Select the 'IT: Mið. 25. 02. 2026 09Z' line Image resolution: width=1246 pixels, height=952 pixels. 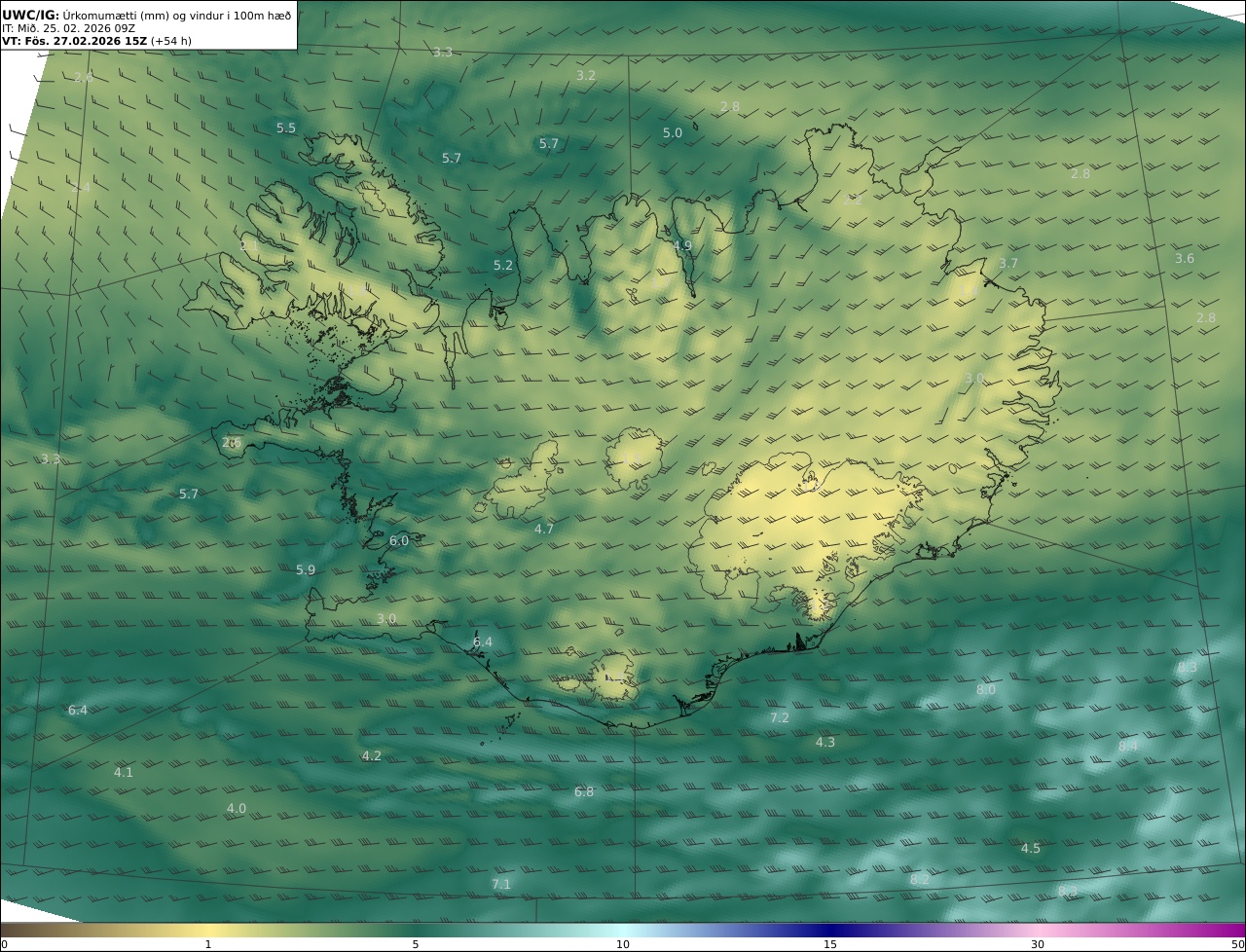pos(68,28)
